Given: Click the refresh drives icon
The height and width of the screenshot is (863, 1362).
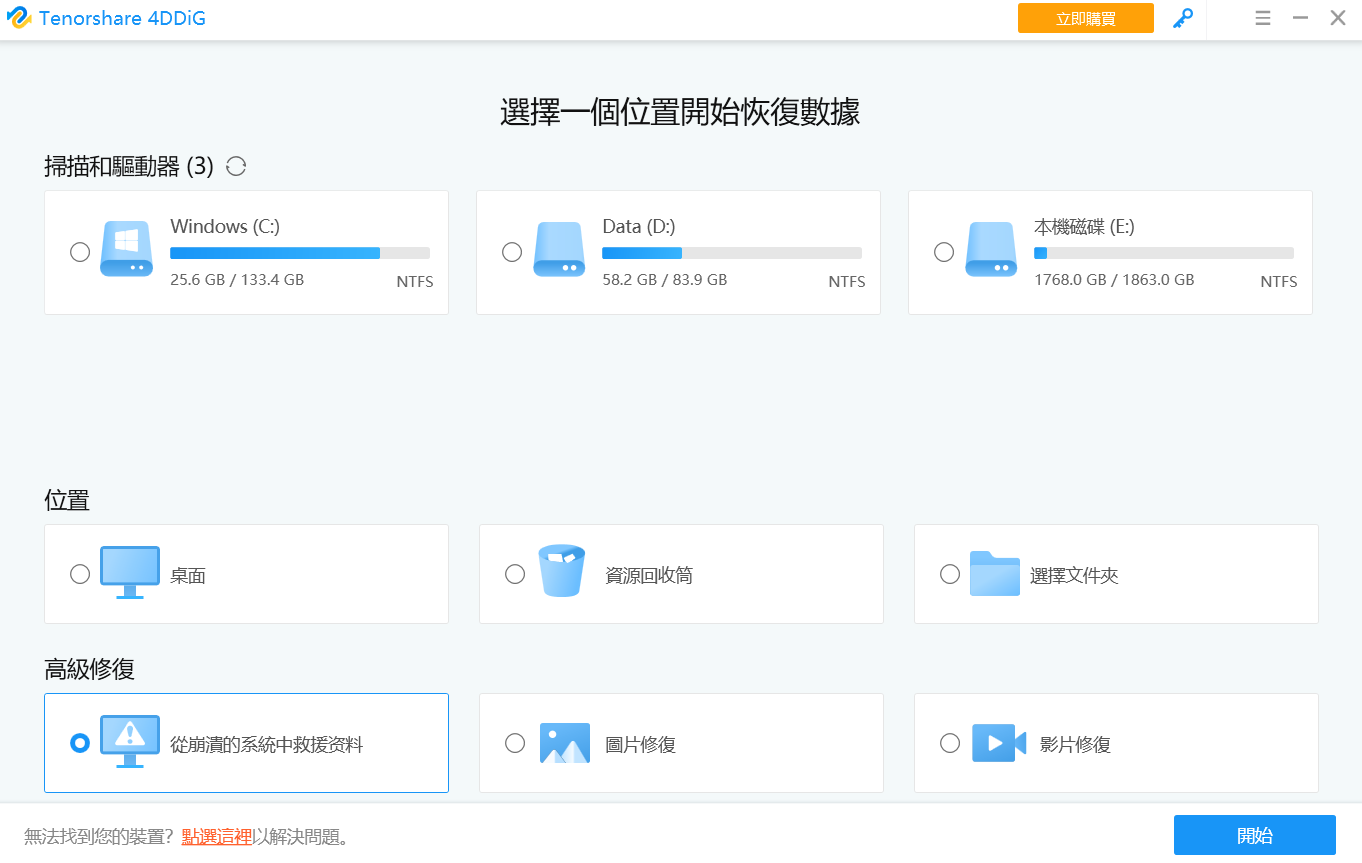Looking at the screenshot, I should [x=236, y=167].
